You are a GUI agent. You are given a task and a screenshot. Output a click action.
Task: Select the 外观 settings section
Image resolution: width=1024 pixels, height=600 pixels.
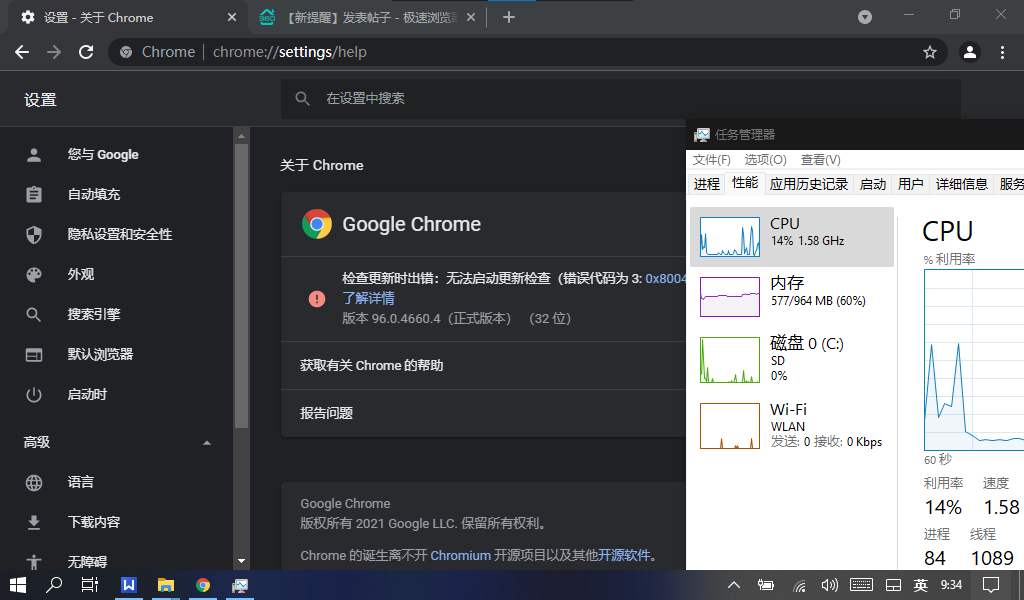pos(81,274)
